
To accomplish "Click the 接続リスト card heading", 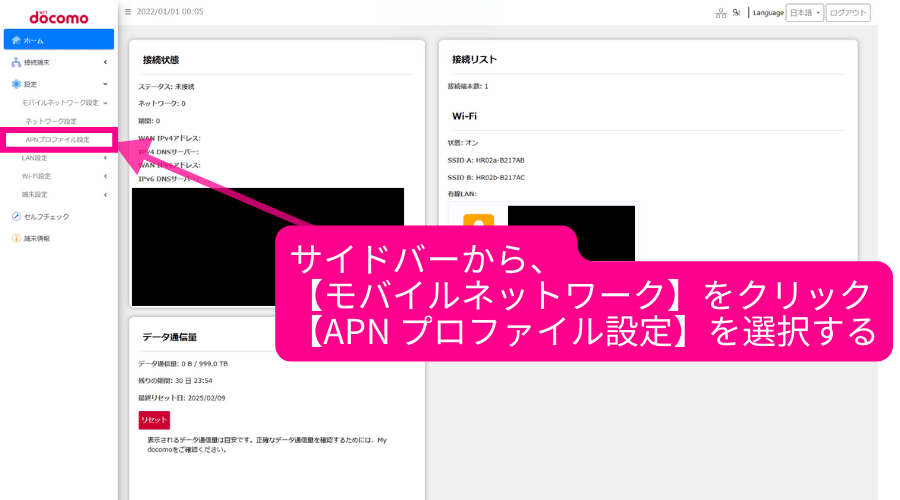I will pyautogui.click(x=474, y=59).
